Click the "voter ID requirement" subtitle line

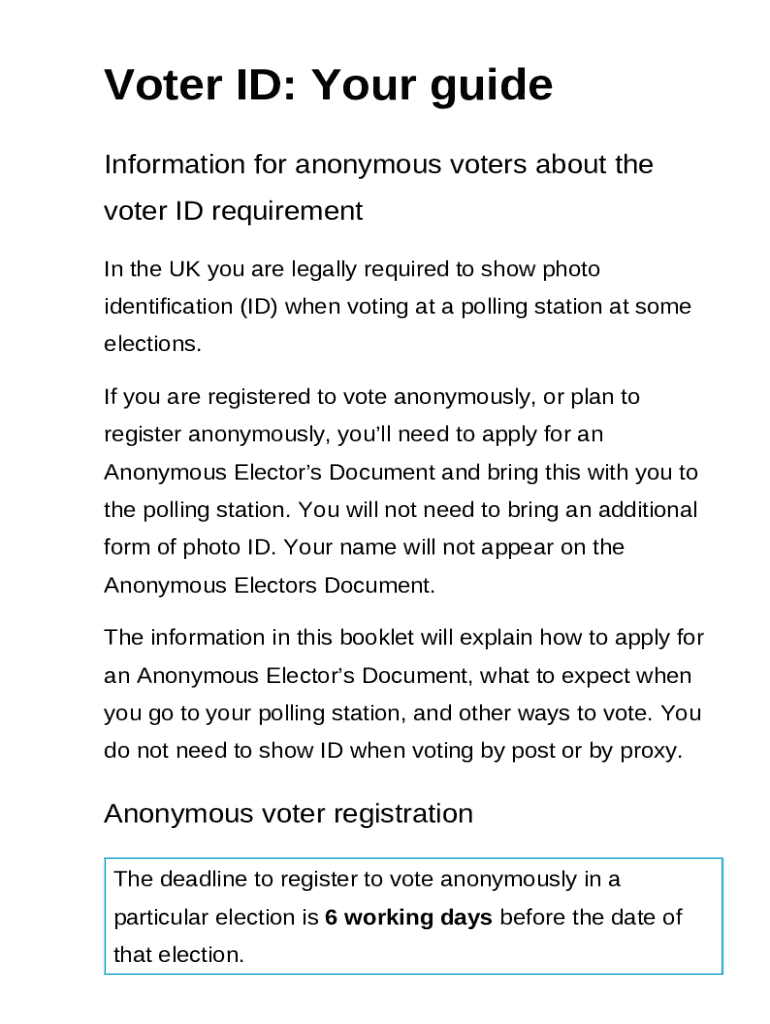233,211
